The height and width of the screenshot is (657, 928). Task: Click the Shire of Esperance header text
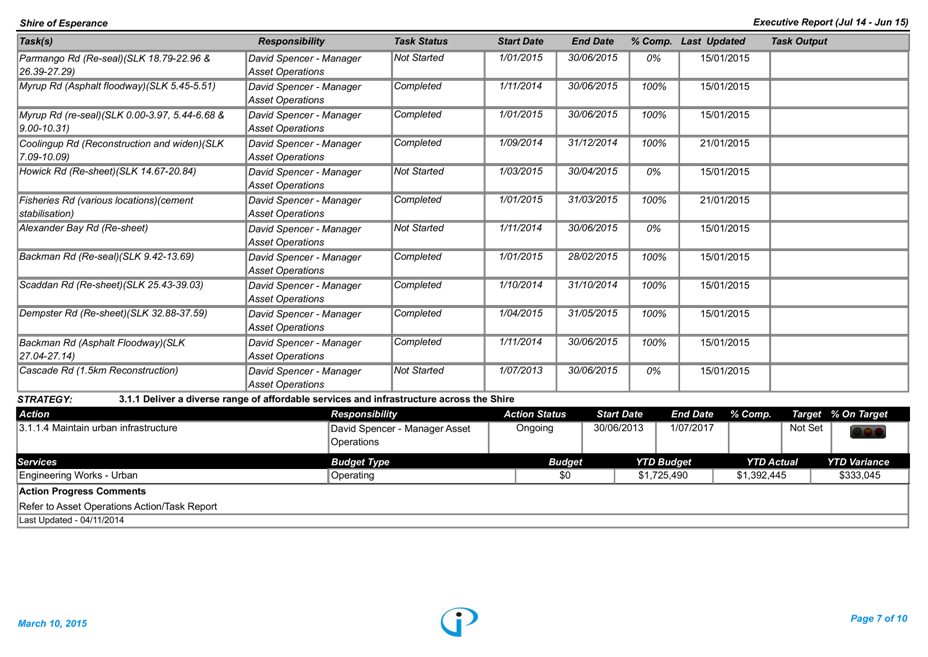click(x=63, y=23)
